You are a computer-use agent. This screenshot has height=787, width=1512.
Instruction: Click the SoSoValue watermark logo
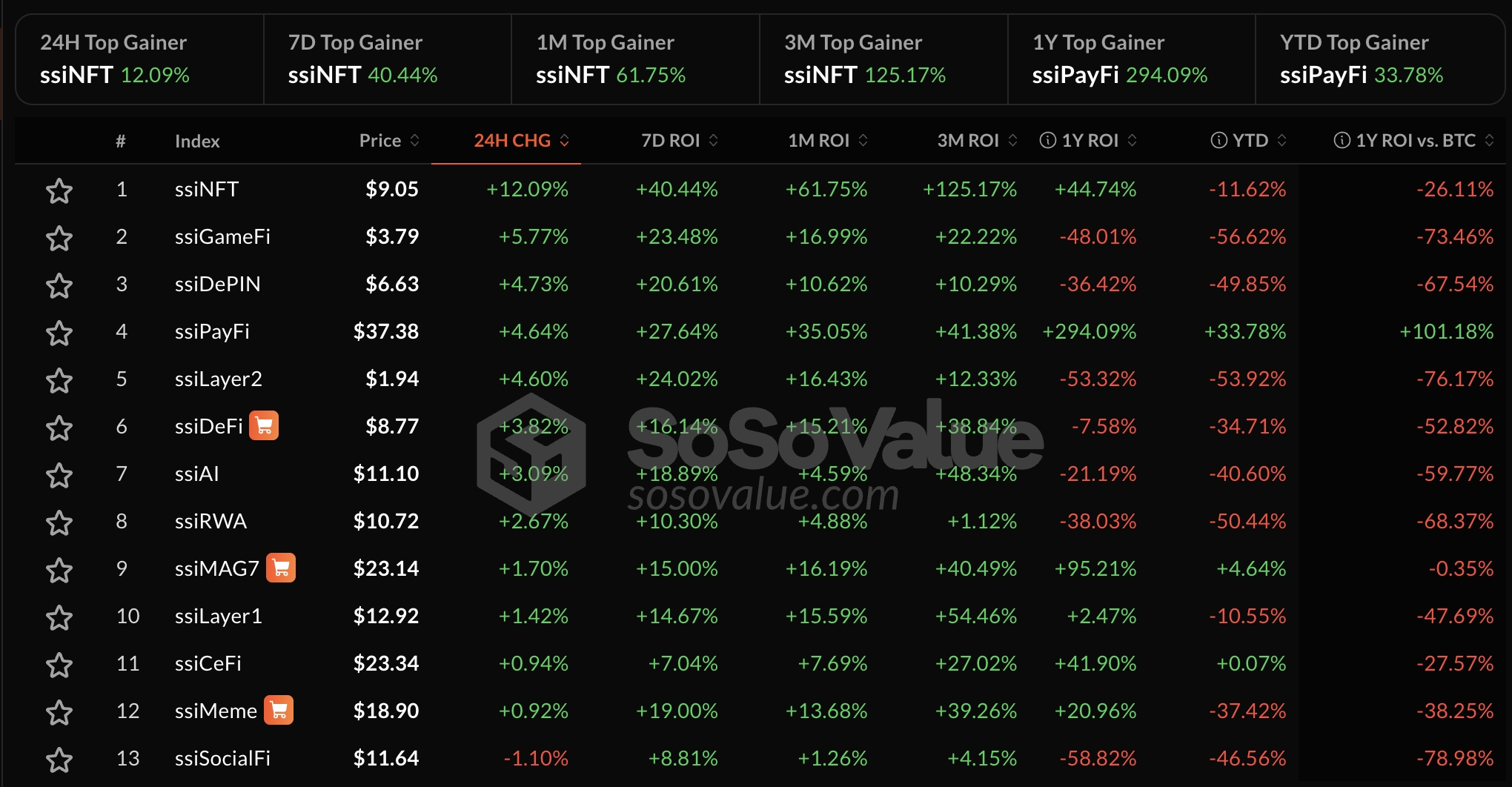click(531, 454)
